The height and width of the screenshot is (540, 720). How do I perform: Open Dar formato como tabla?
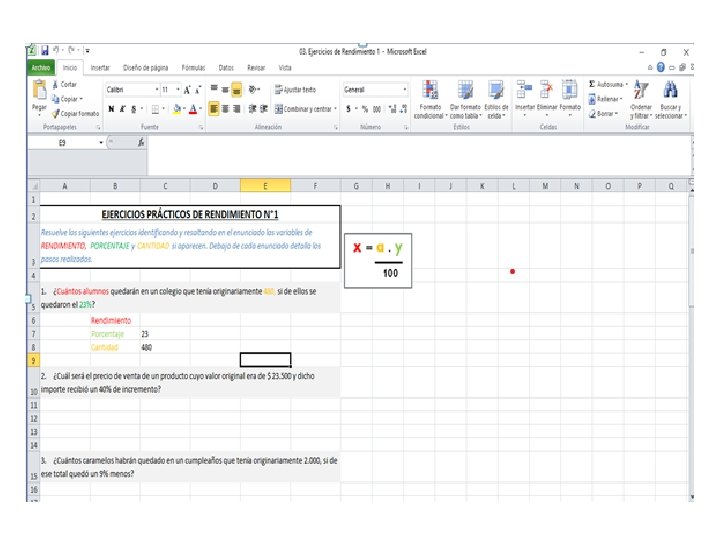coord(465,99)
